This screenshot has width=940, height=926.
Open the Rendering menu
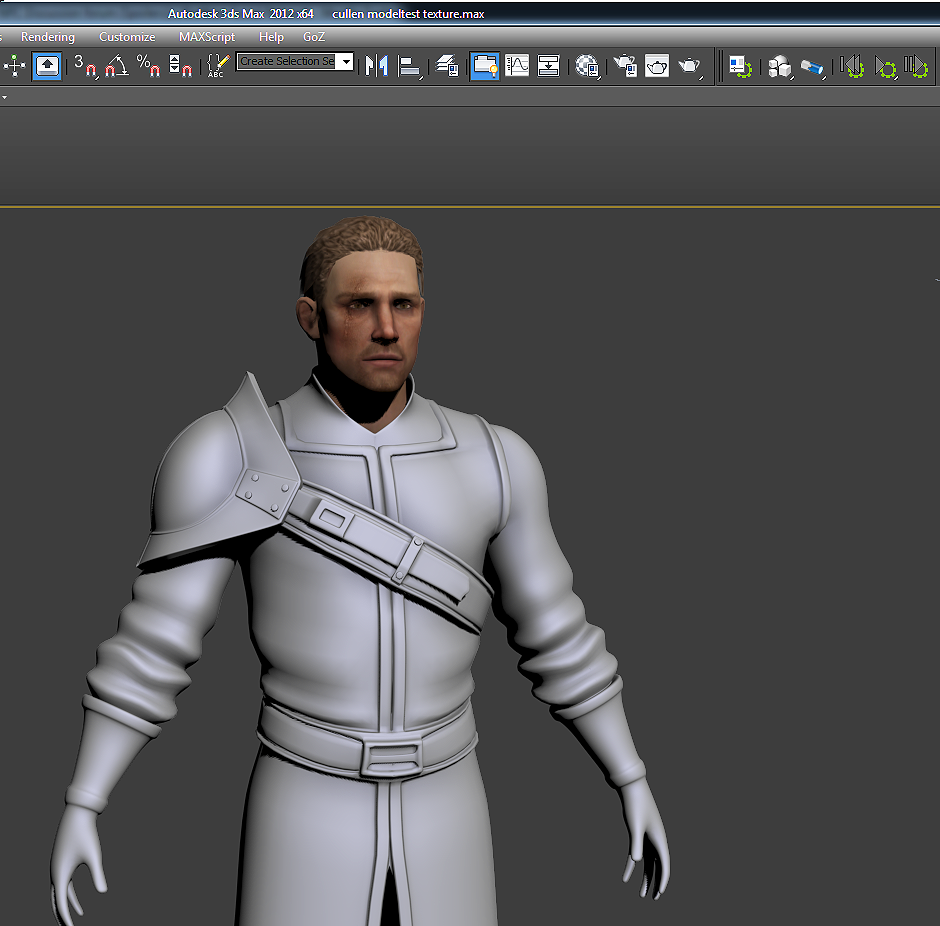pyautogui.click(x=48, y=37)
